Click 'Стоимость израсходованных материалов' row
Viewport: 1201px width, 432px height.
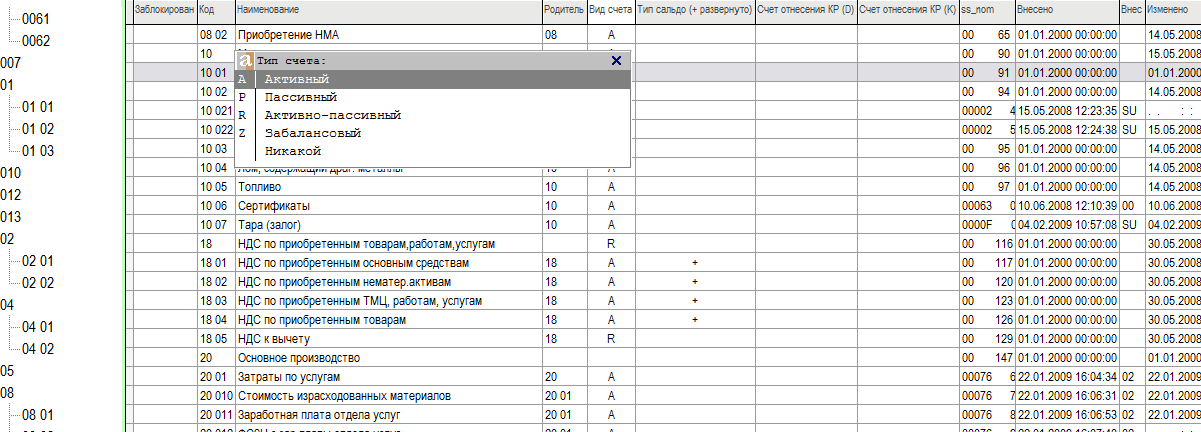pyautogui.click(x=388, y=396)
